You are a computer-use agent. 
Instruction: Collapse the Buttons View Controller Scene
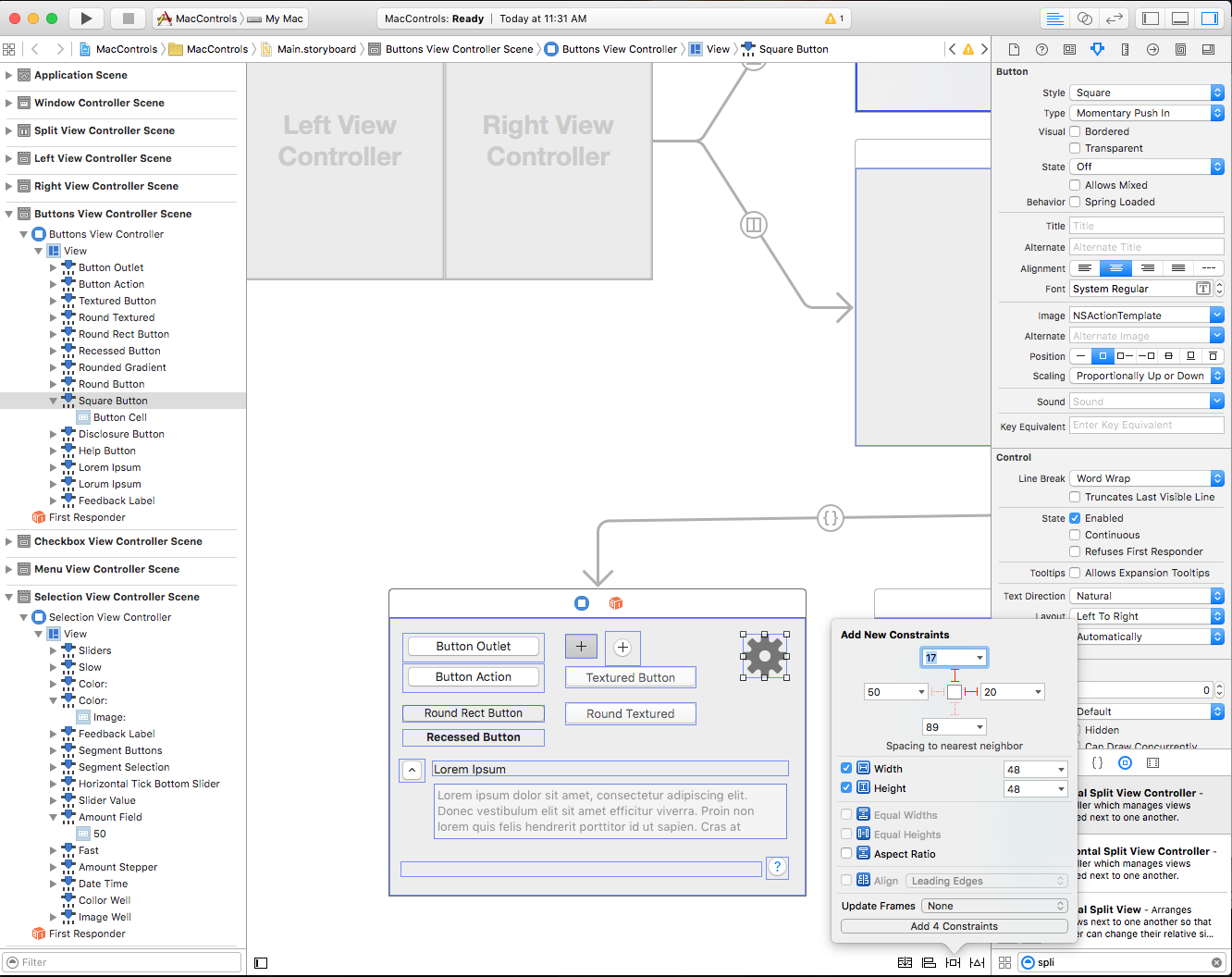[7, 214]
